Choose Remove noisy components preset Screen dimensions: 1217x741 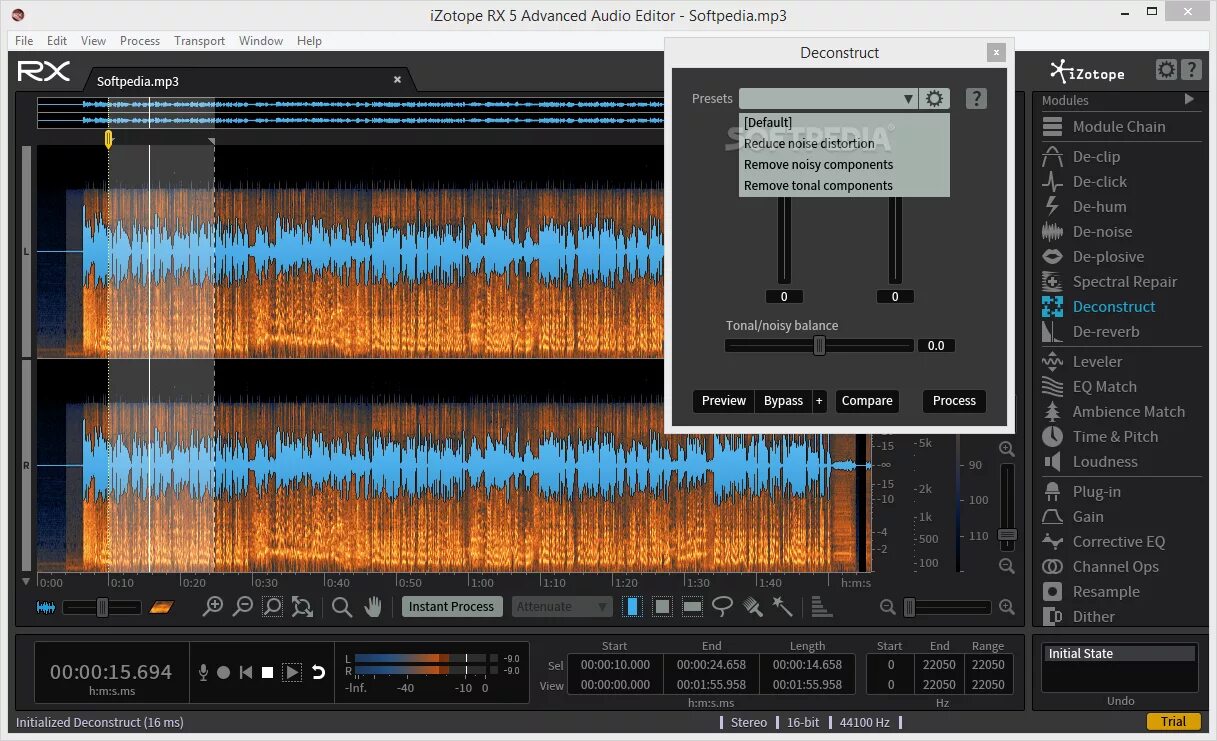point(844,164)
